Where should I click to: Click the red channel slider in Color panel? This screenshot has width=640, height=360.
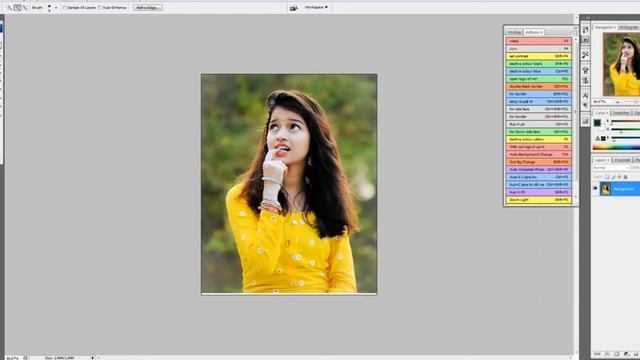click(x=625, y=122)
